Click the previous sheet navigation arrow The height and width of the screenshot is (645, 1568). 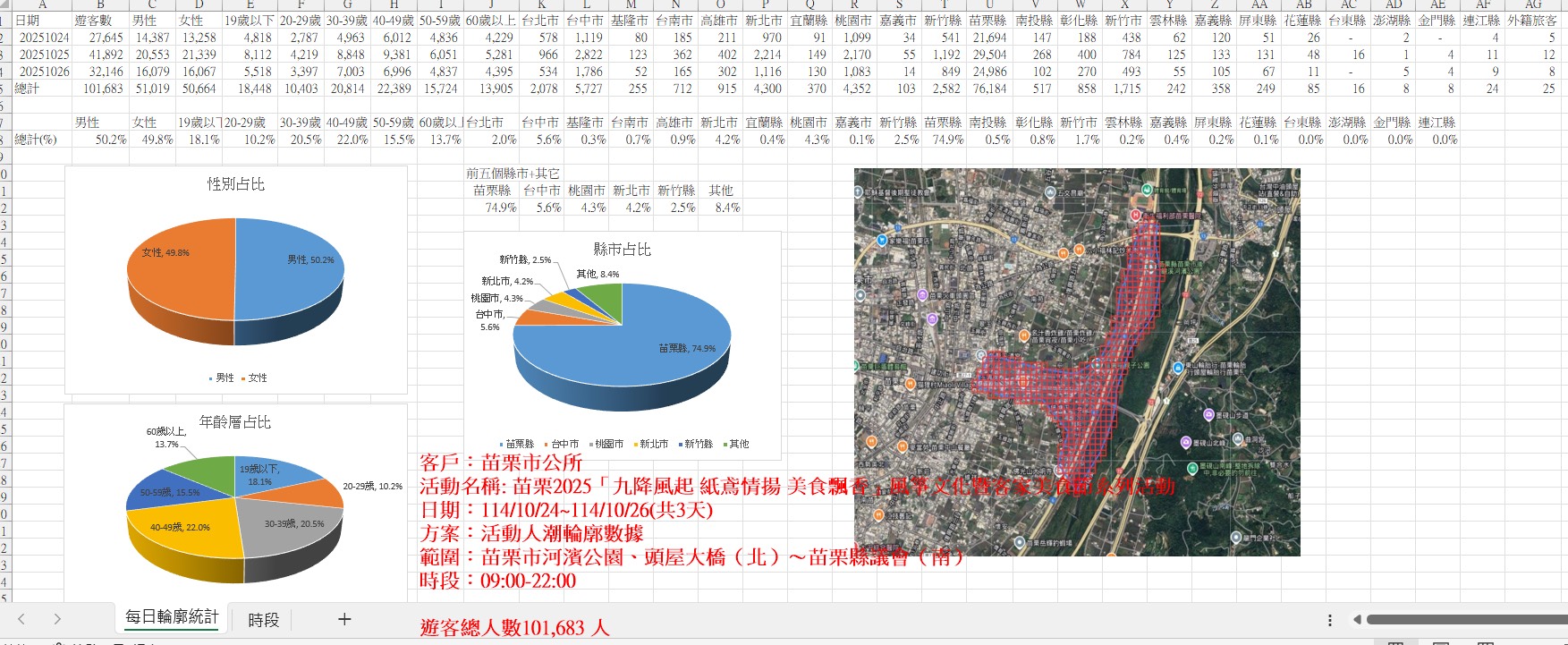pos(21,619)
